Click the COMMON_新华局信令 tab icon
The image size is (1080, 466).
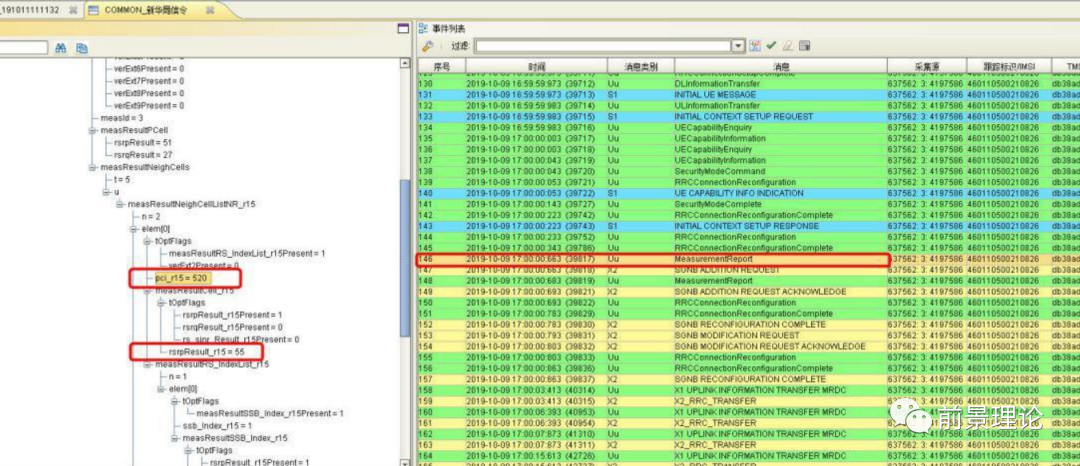[93, 10]
